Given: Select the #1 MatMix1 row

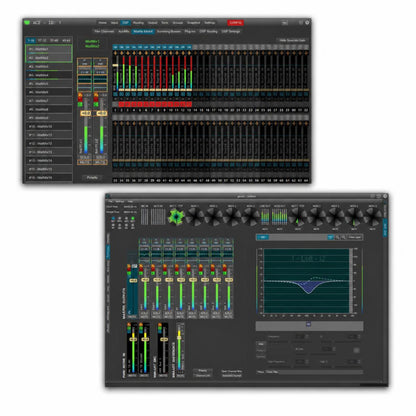Looking at the screenshot, I should click(x=49, y=49).
